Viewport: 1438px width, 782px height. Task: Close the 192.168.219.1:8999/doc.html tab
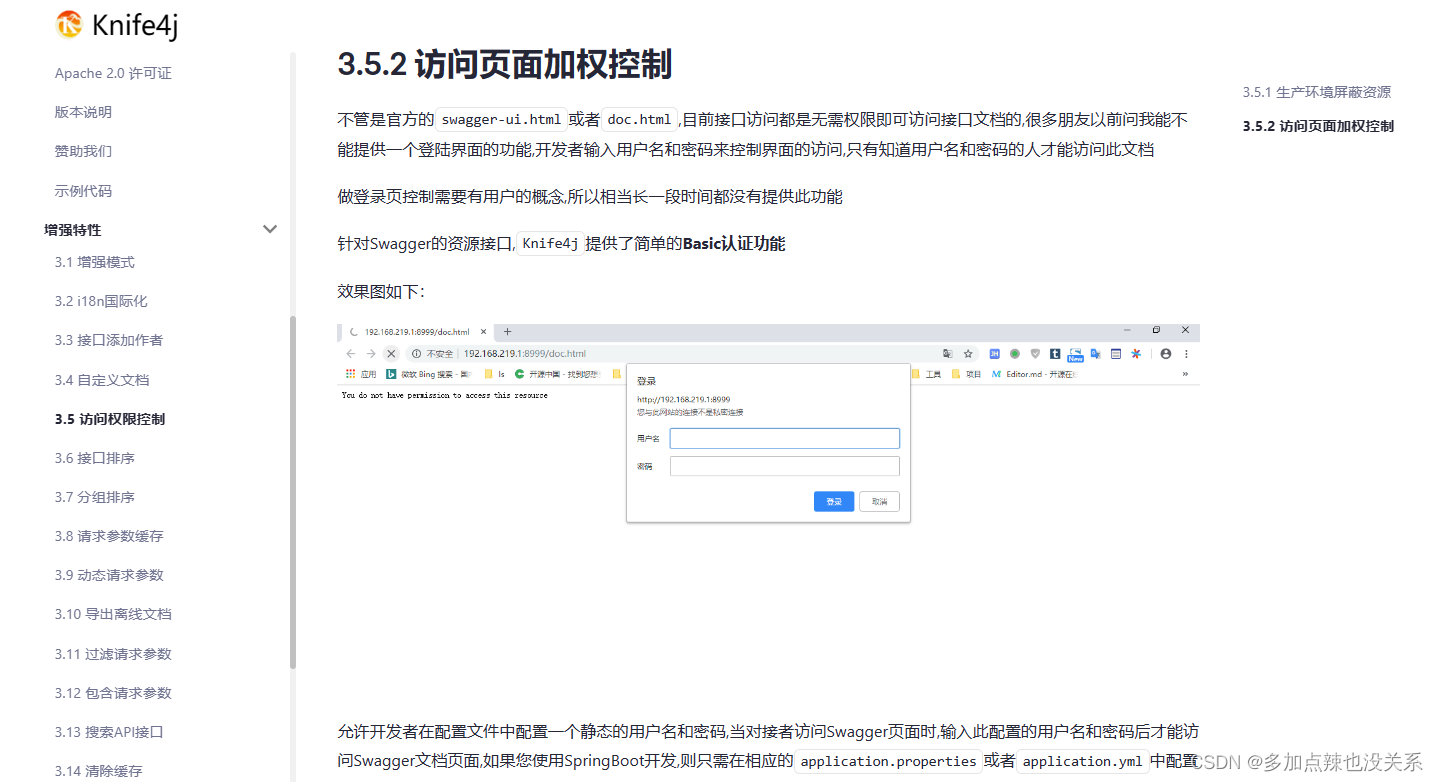[483, 331]
